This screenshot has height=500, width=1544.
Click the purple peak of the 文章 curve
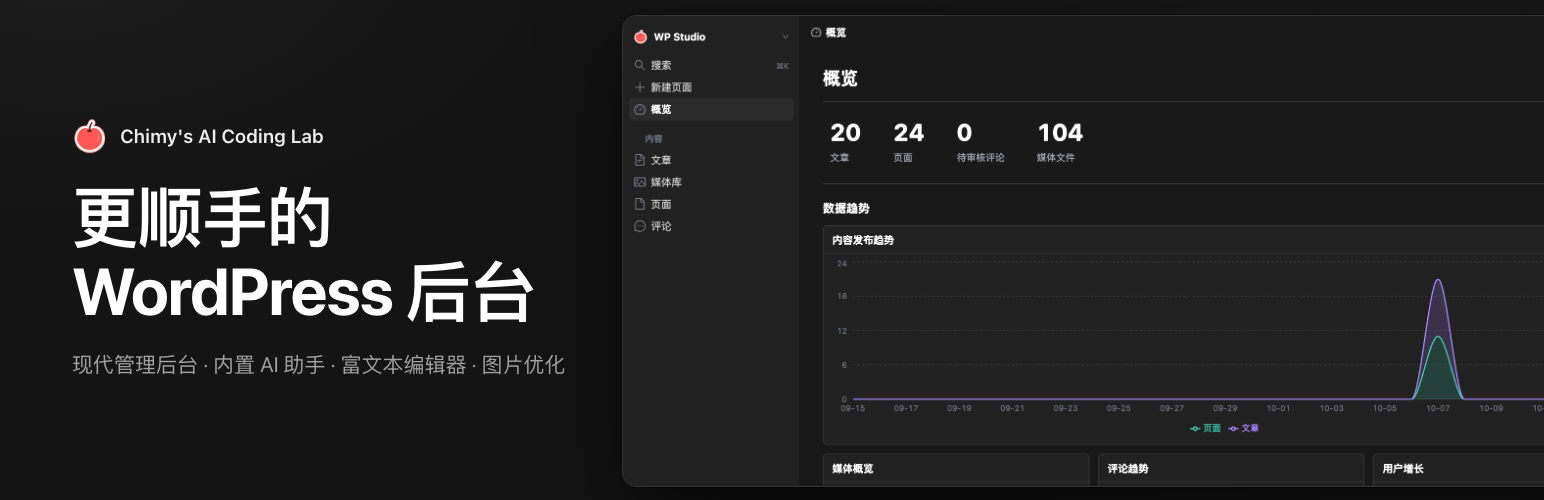(1438, 280)
